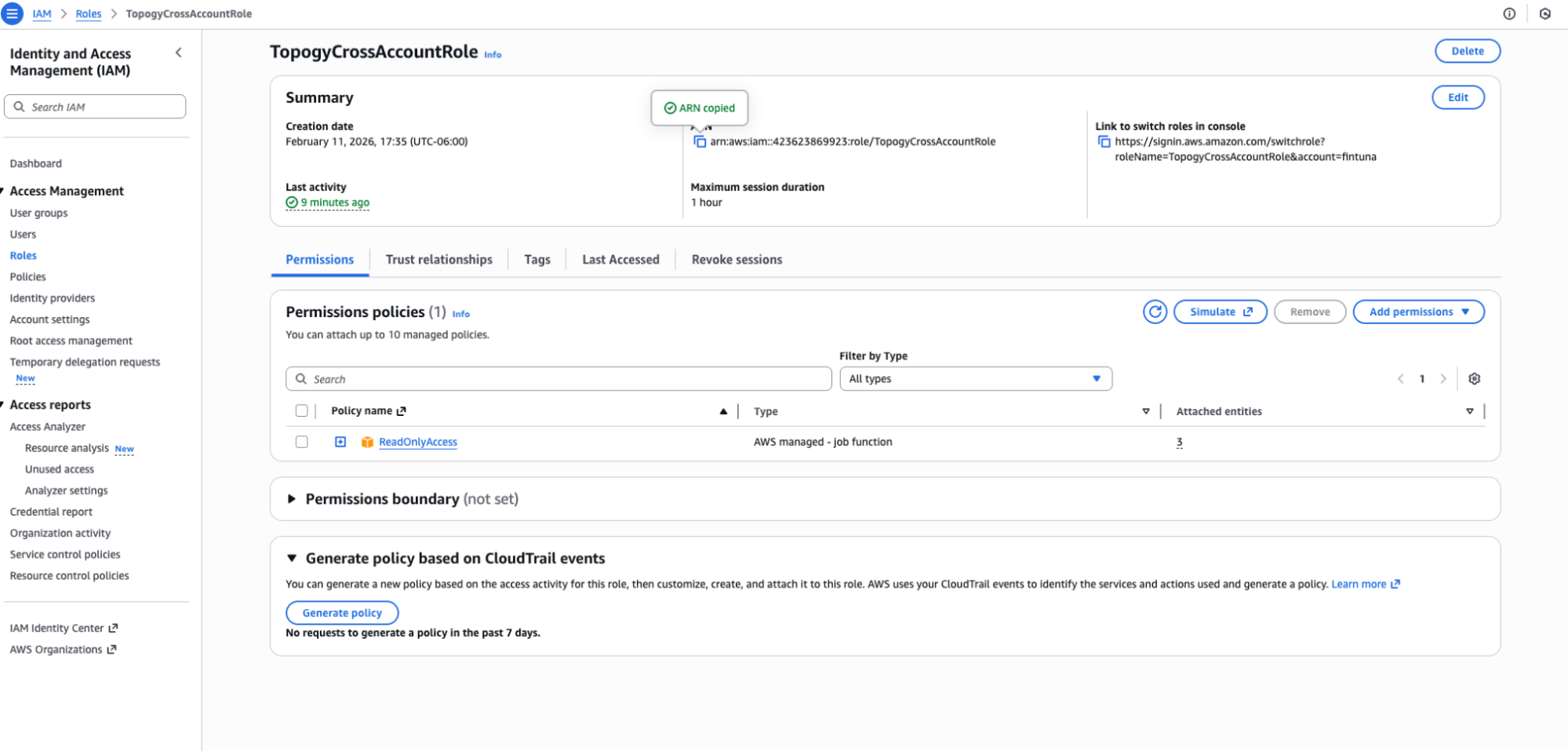The width and height of the screenshot is (1568, 751).
Task: Open the info panel icon at top right
Action: (1509, 13)
